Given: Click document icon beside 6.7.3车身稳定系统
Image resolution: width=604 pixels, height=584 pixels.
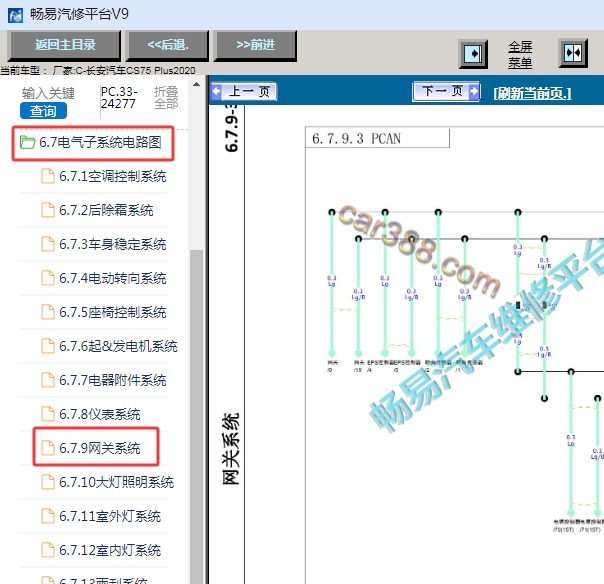Looking at the screenshot, I should (x=48, y=244).
